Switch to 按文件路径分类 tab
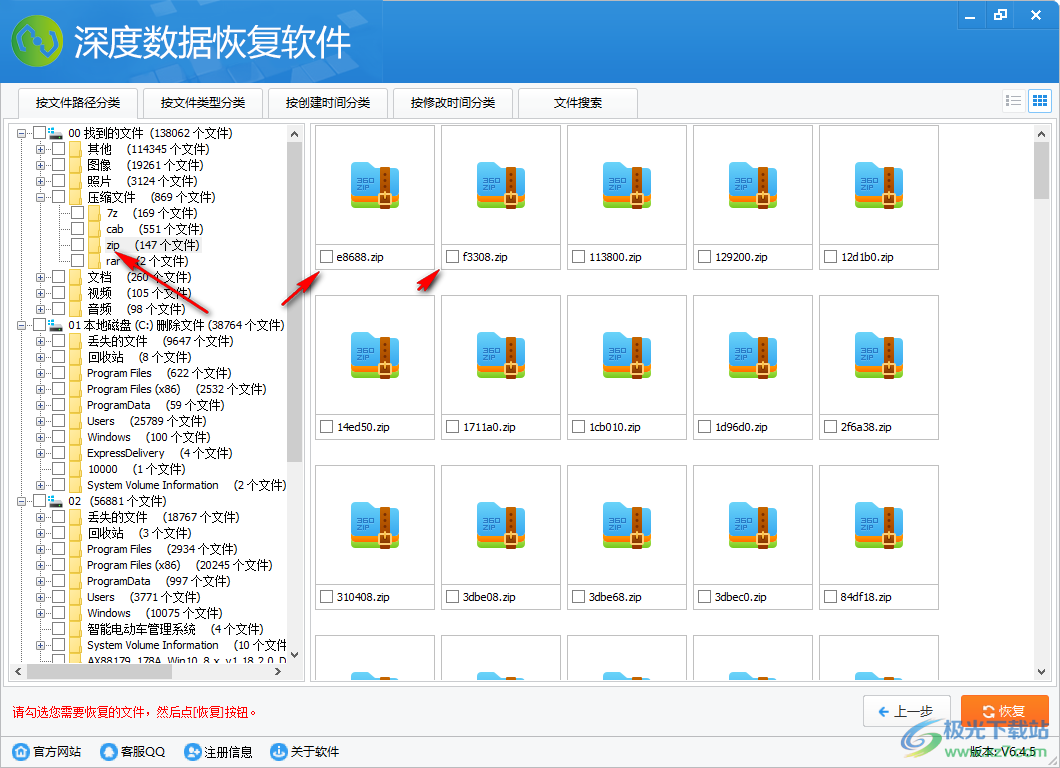 pos(78,103)
